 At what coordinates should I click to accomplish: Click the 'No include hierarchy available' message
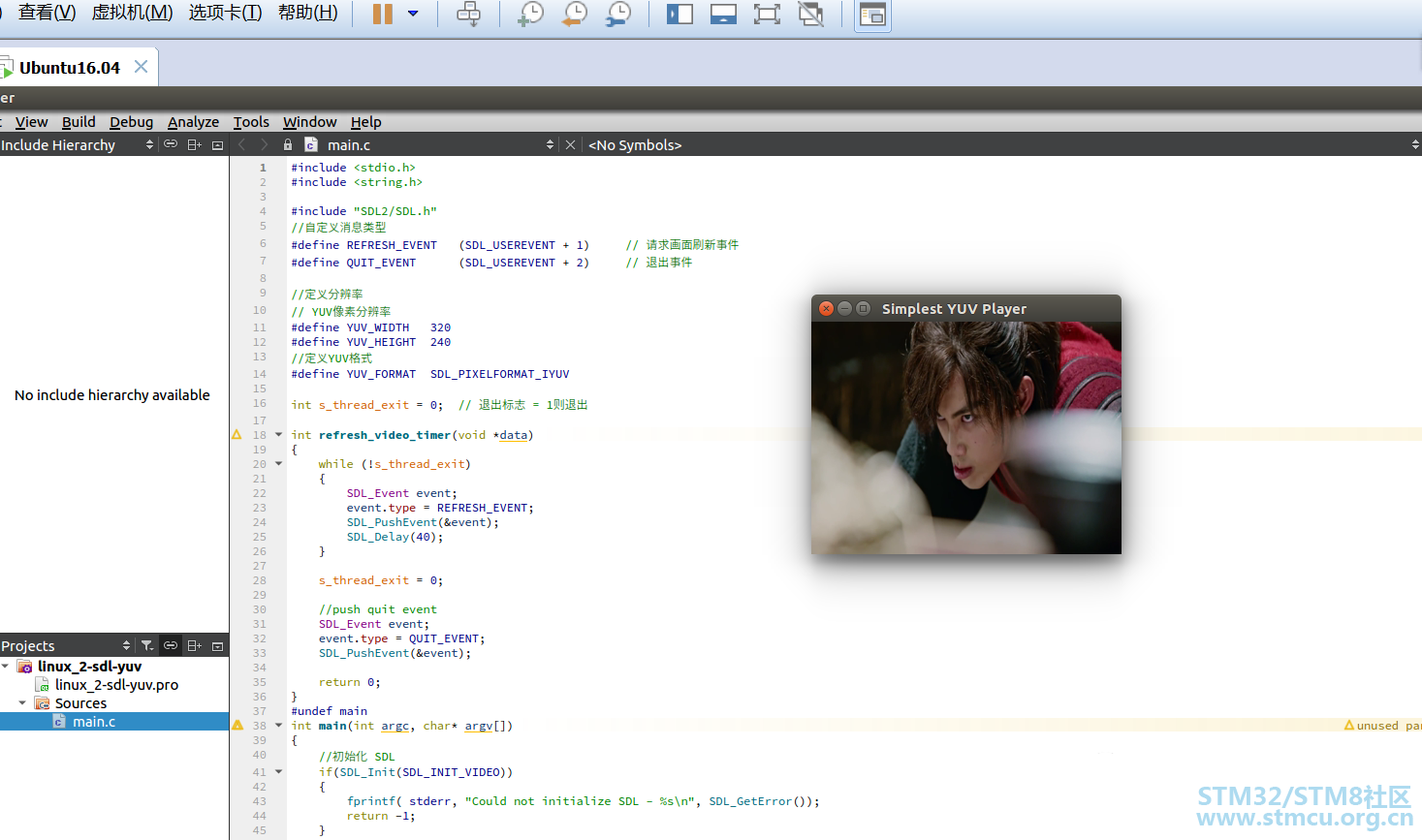point(112,395)
